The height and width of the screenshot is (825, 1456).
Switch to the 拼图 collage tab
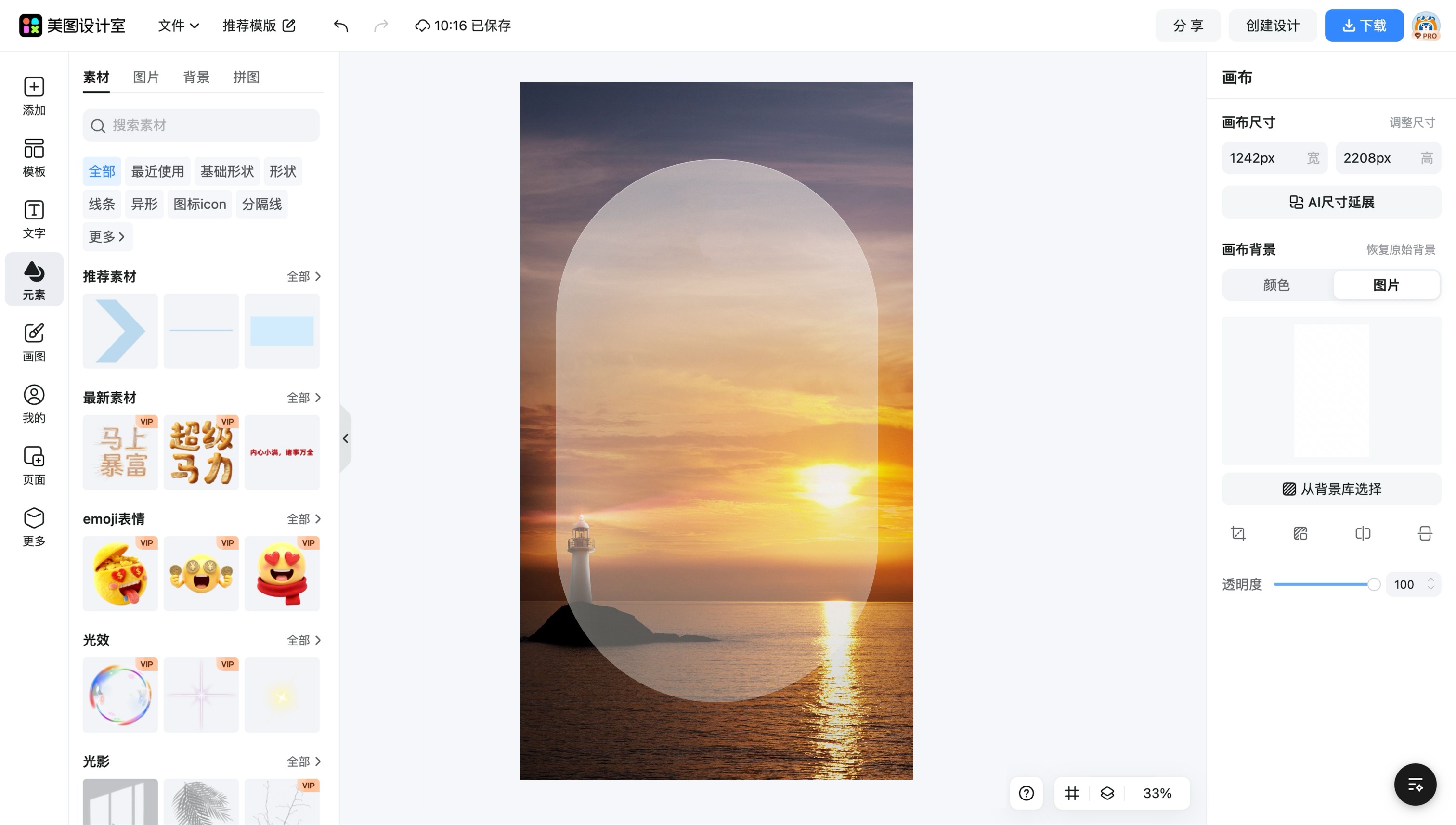point(246,77)
